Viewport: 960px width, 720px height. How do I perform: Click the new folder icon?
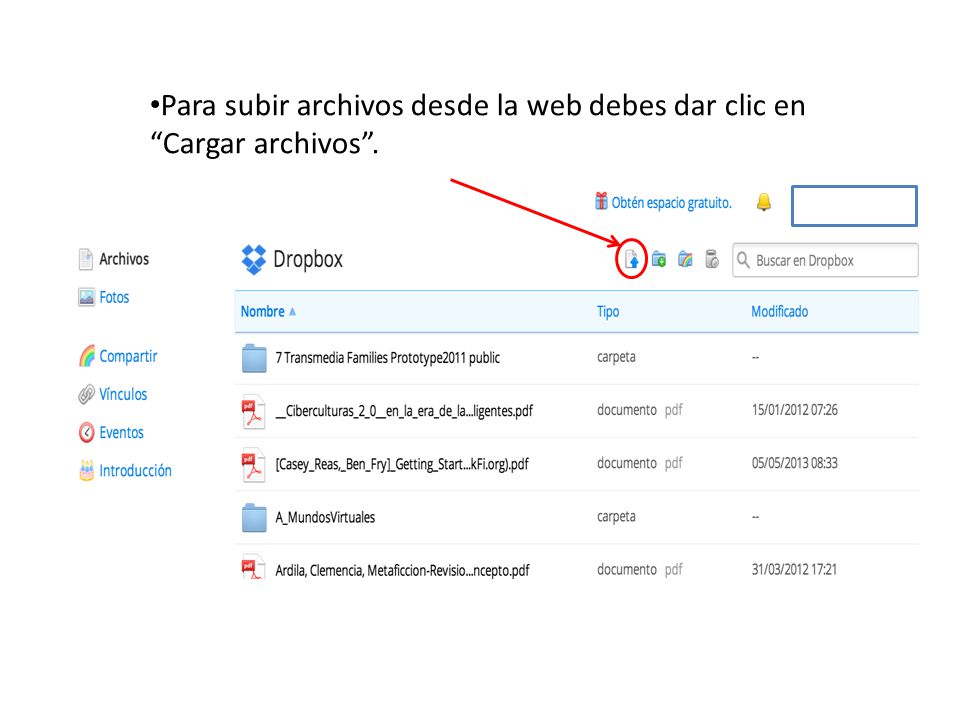pos(659,260)
